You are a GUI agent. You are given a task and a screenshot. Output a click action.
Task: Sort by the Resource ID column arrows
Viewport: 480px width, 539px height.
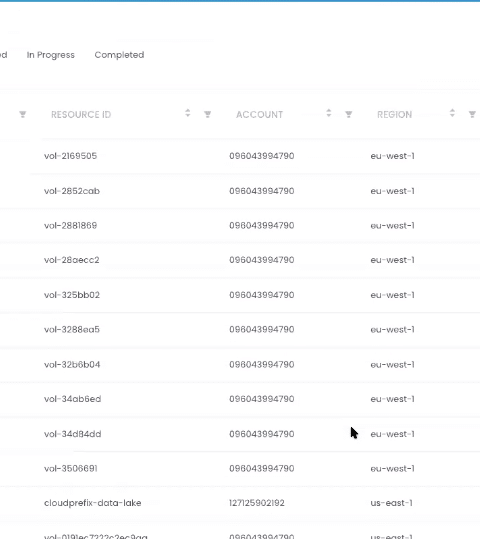[188, 113]
